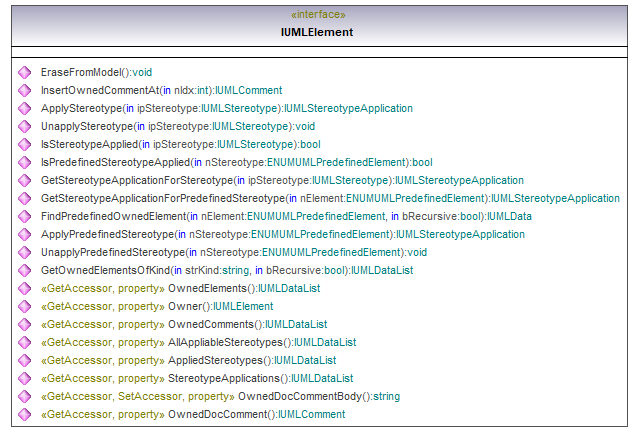Click the IUMLElement return type of Owner
This screenshot has height=431, width=638.
pos(243,307)
